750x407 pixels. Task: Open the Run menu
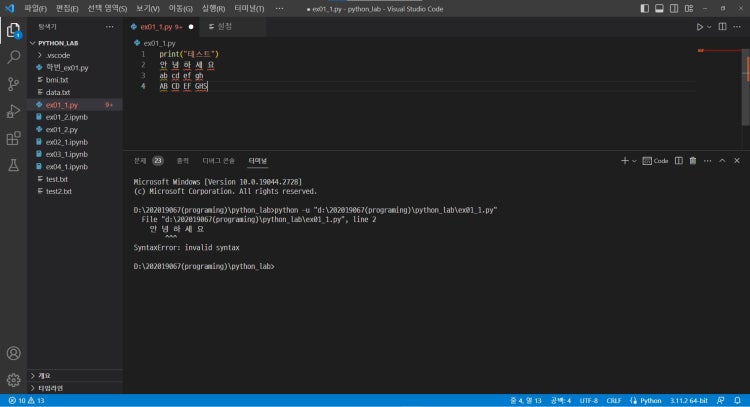coord(213,9)
